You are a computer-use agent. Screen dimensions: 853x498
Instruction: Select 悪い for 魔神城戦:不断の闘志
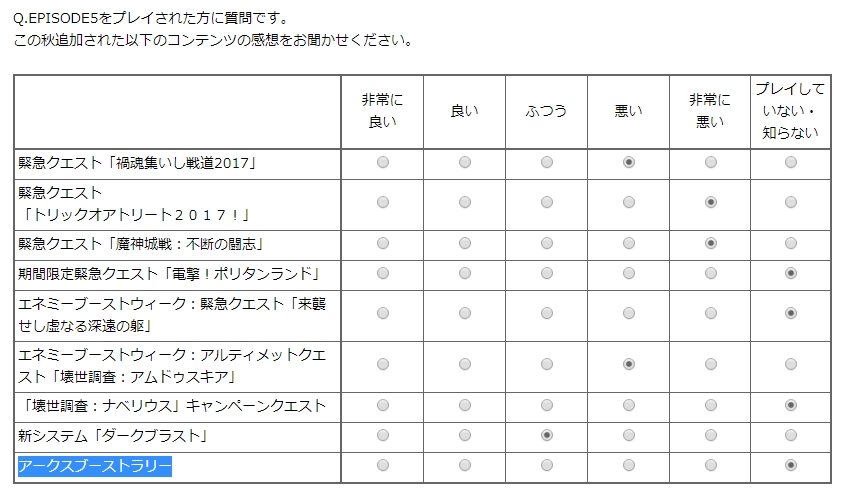click(x=629, y=243)
